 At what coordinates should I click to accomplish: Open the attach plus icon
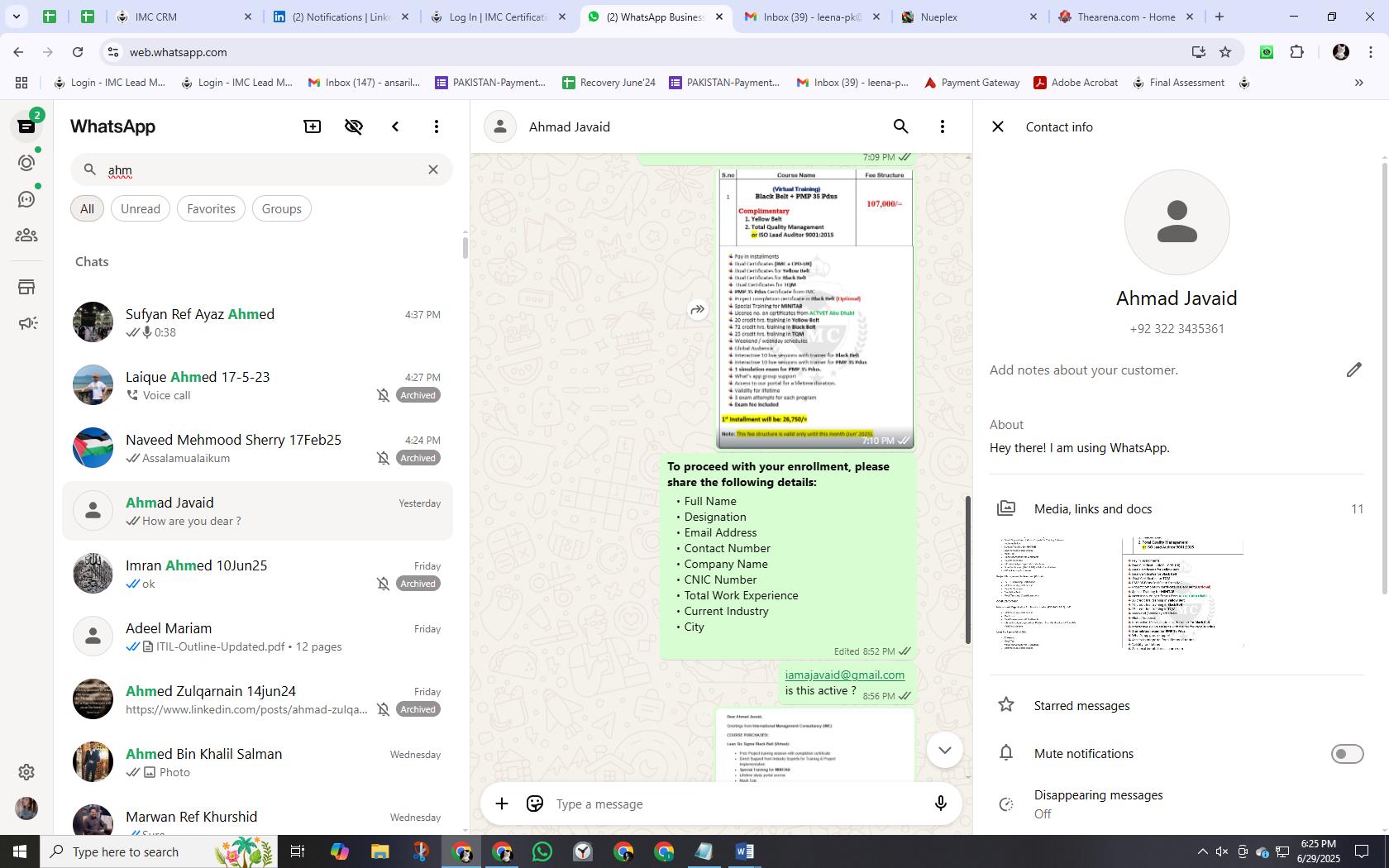click(x=502, y=804)
